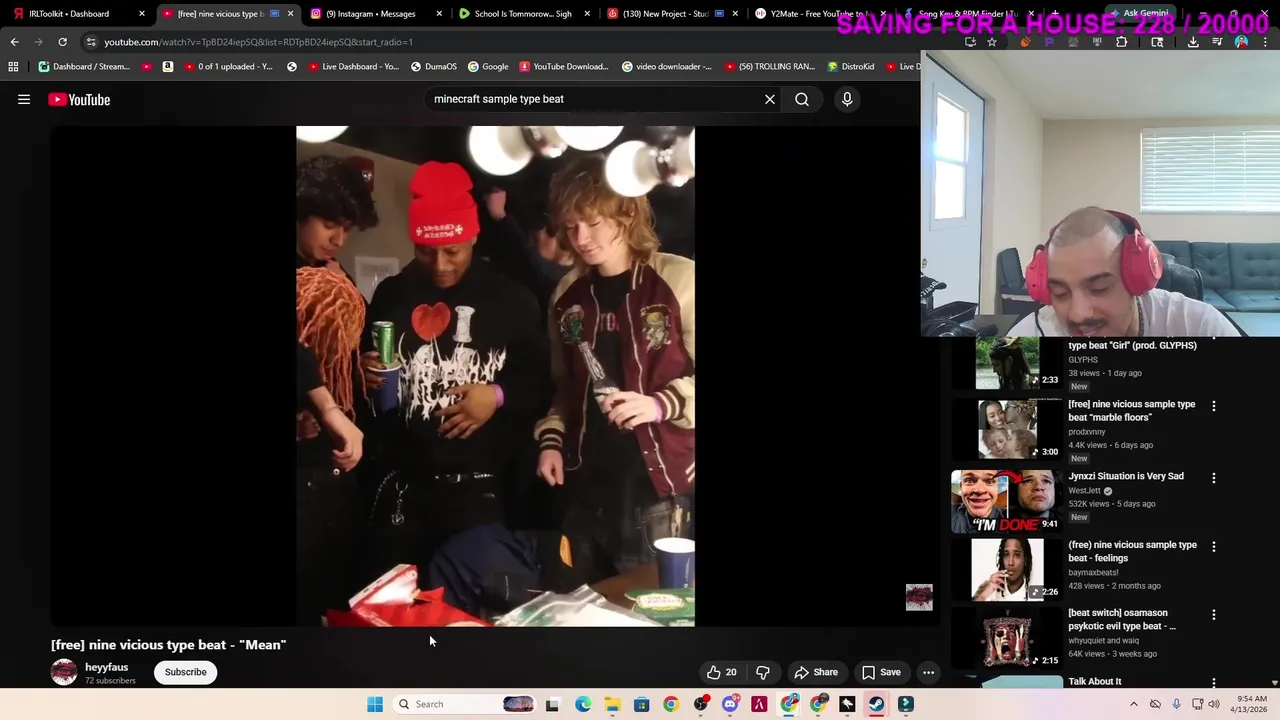Open File Explorer from the taskbar
This screenshot has width=1280, height=720.
pos(612,704)
